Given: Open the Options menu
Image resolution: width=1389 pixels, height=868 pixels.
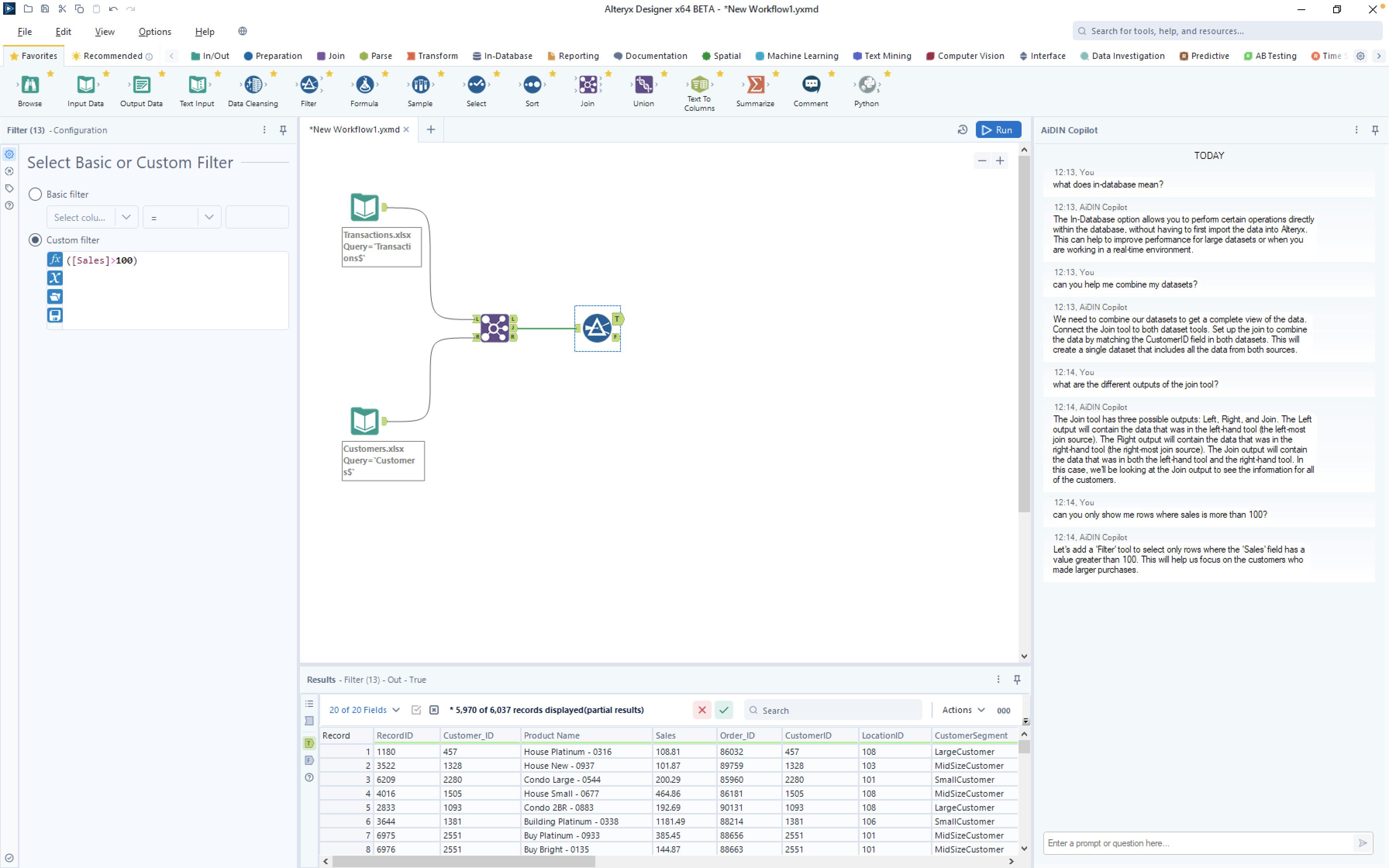Looking at the screenshot, I should (154, 31).
